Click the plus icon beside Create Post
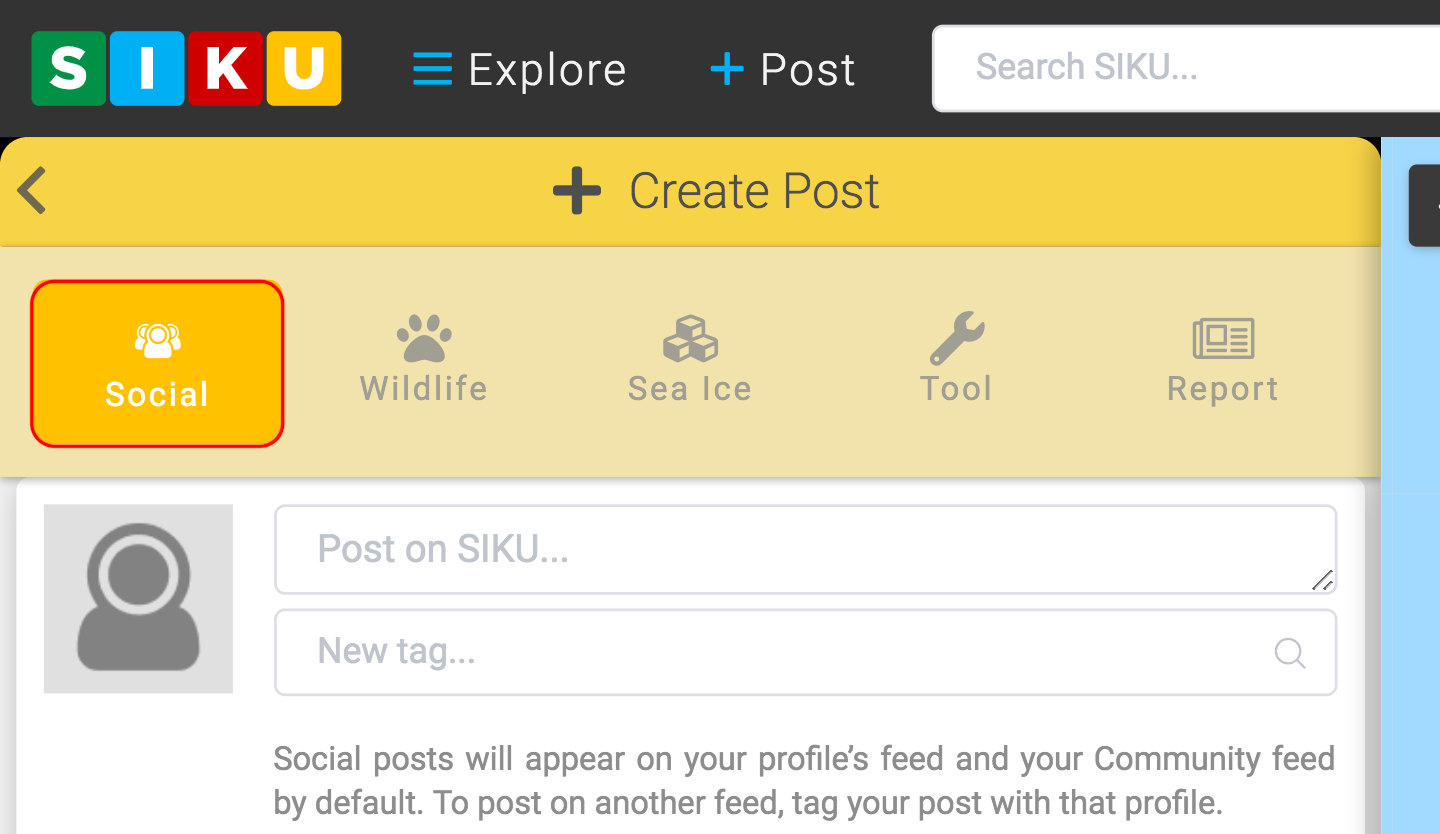The image size is (1440, 834). click(578, 191)
